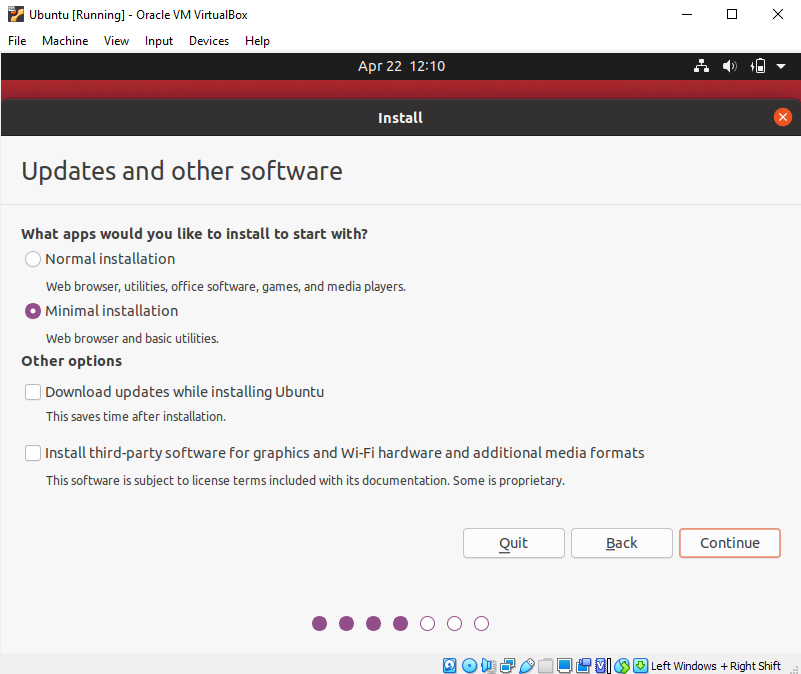Open the View menu

coord(116,41)
